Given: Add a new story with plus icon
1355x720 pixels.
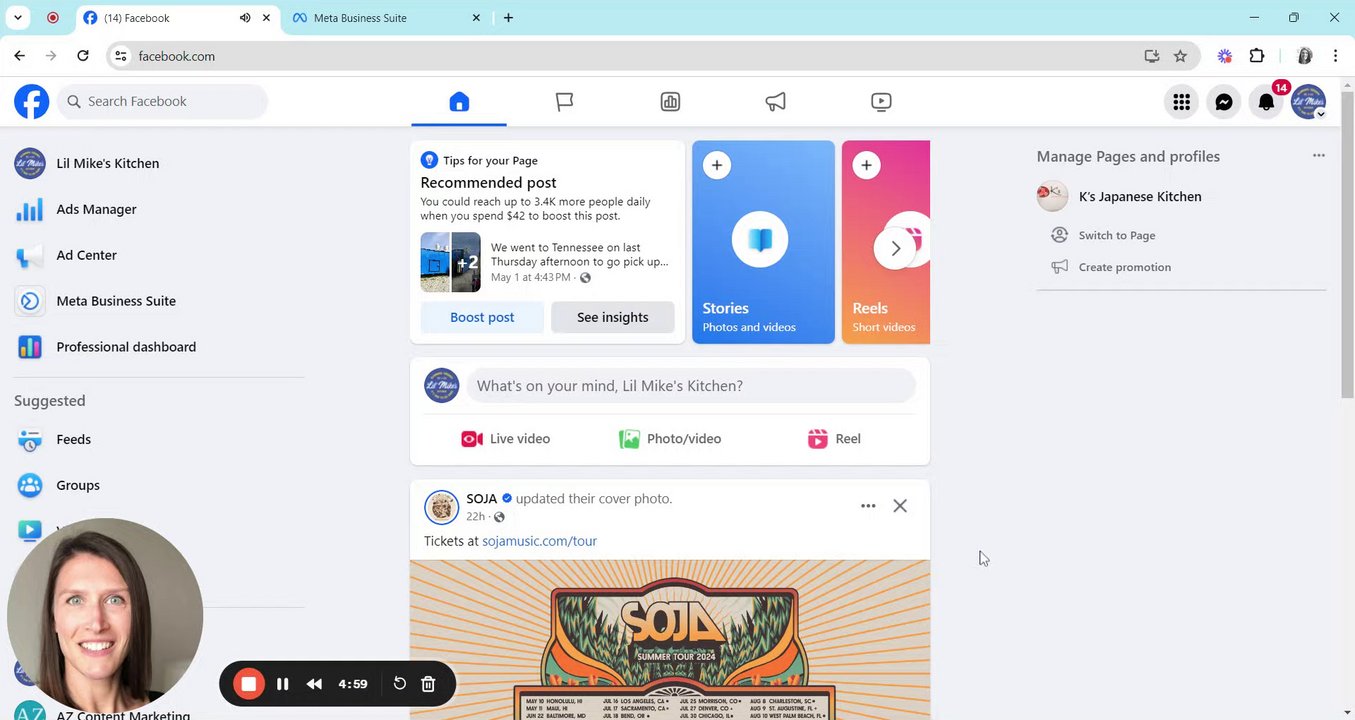Looking at the screenshot, I should click(x=716, y=165).
